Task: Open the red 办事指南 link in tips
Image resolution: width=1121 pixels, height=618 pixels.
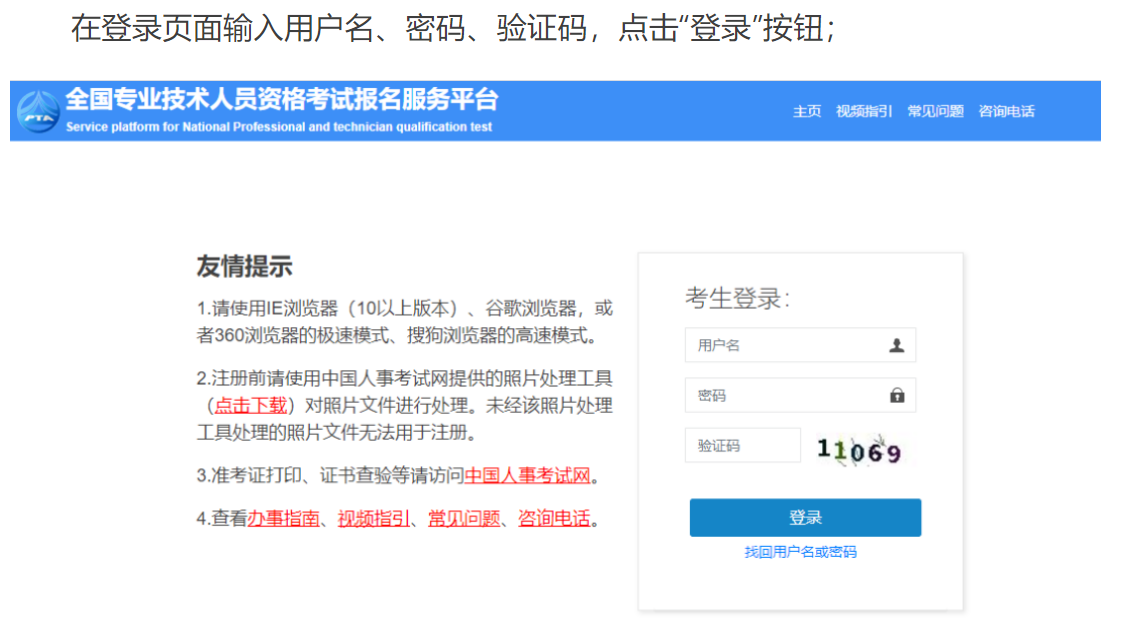Action: point(283,518)
